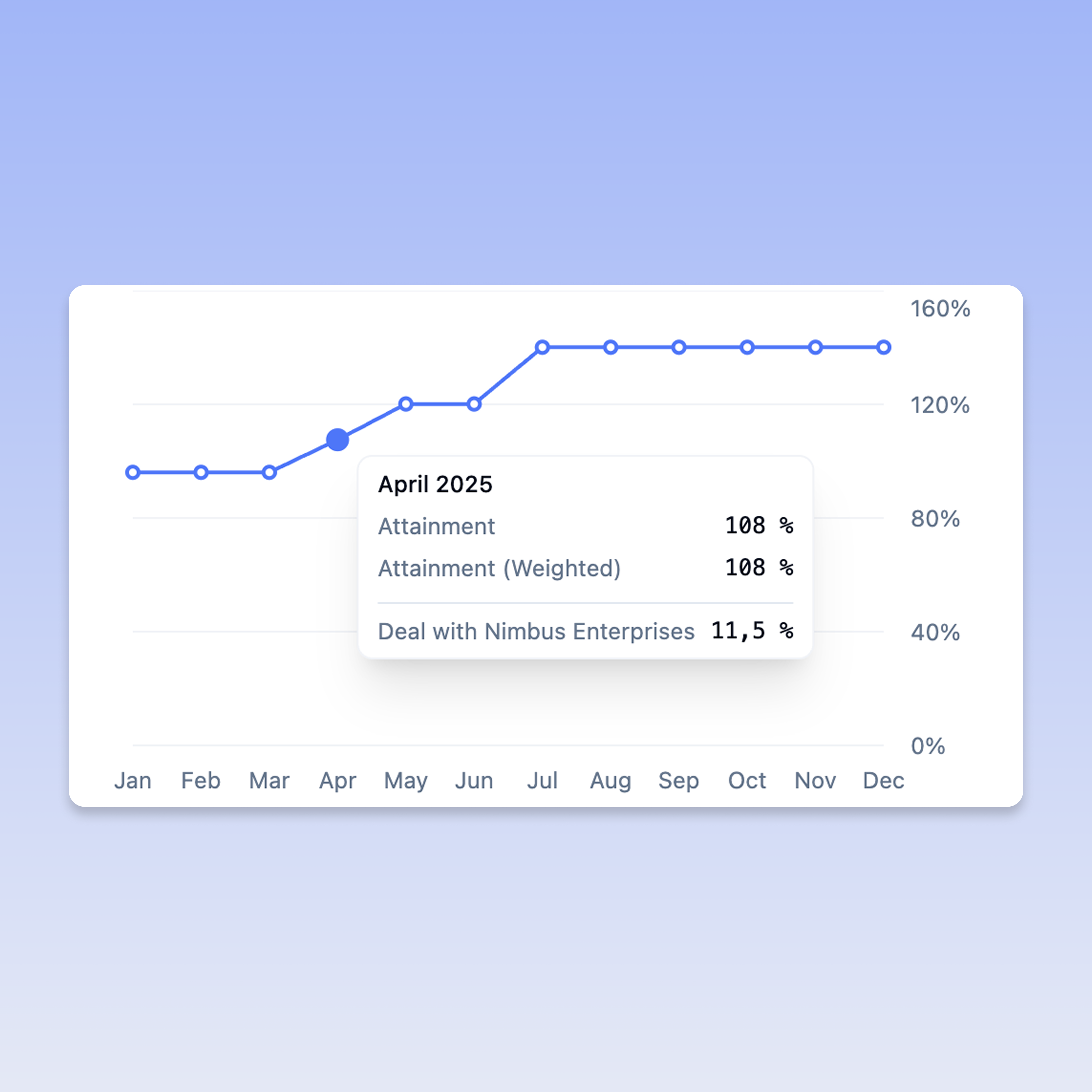Viewport: 1092px width, 1092px height.
Task: Click the Attainment (Weighted) tooltip row
Action: point(585,568)
